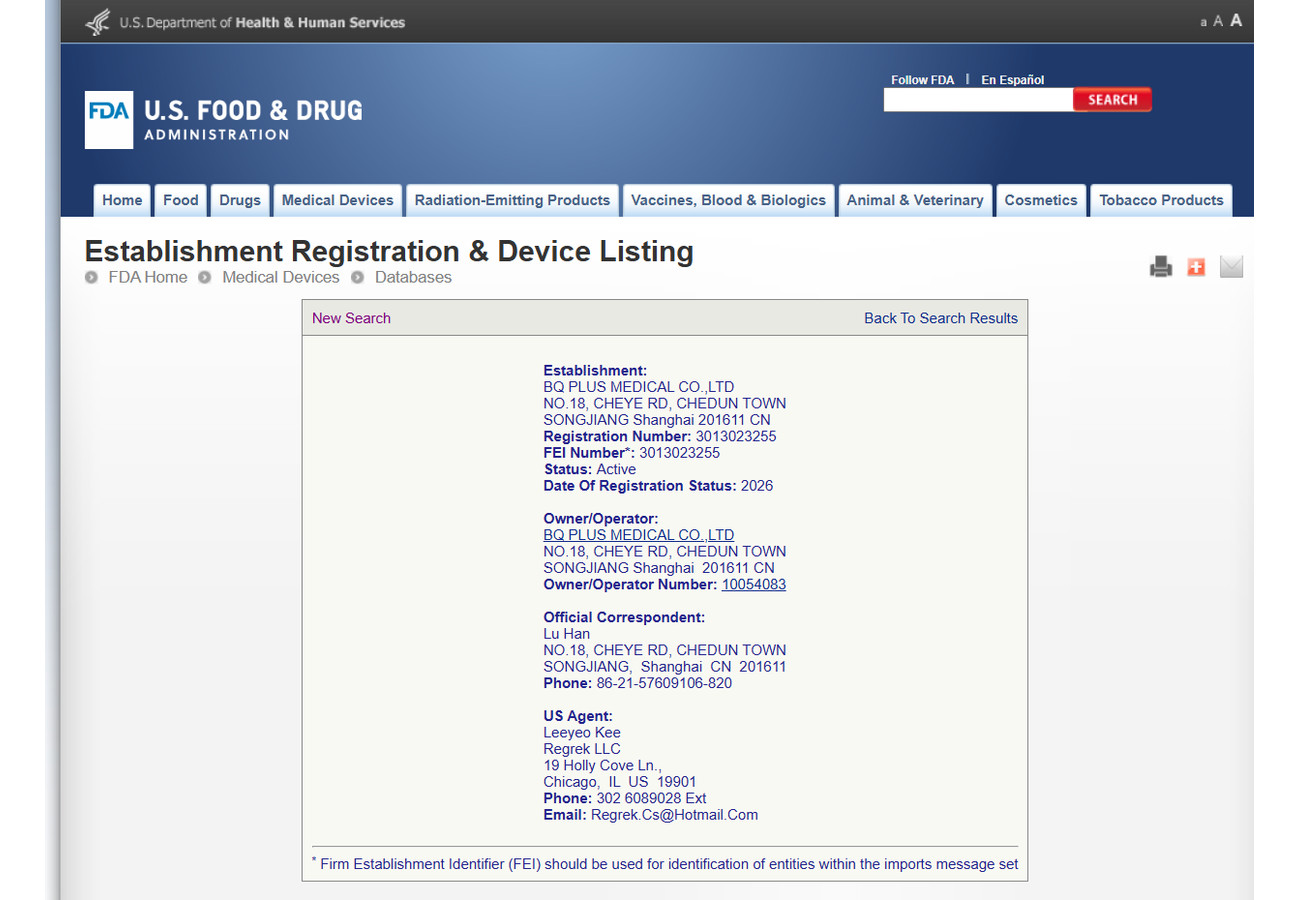Click the page title 'Establishment Registration & Device Listing'
1300x900 pixels.
pyautogui.click(x=389, y=250)
